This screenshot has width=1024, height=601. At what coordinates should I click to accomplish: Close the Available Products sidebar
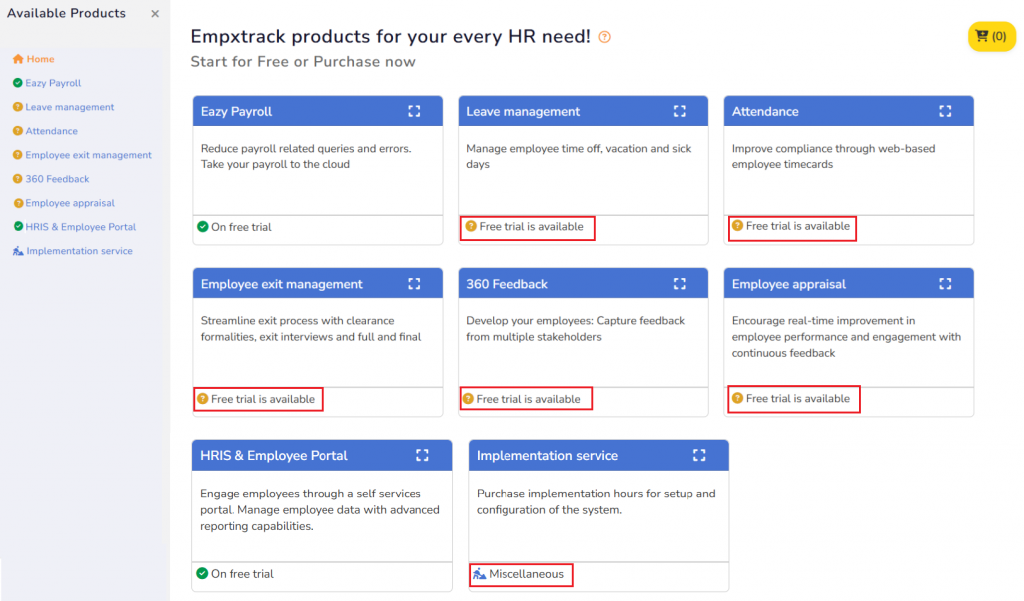(x=155, y=14)
